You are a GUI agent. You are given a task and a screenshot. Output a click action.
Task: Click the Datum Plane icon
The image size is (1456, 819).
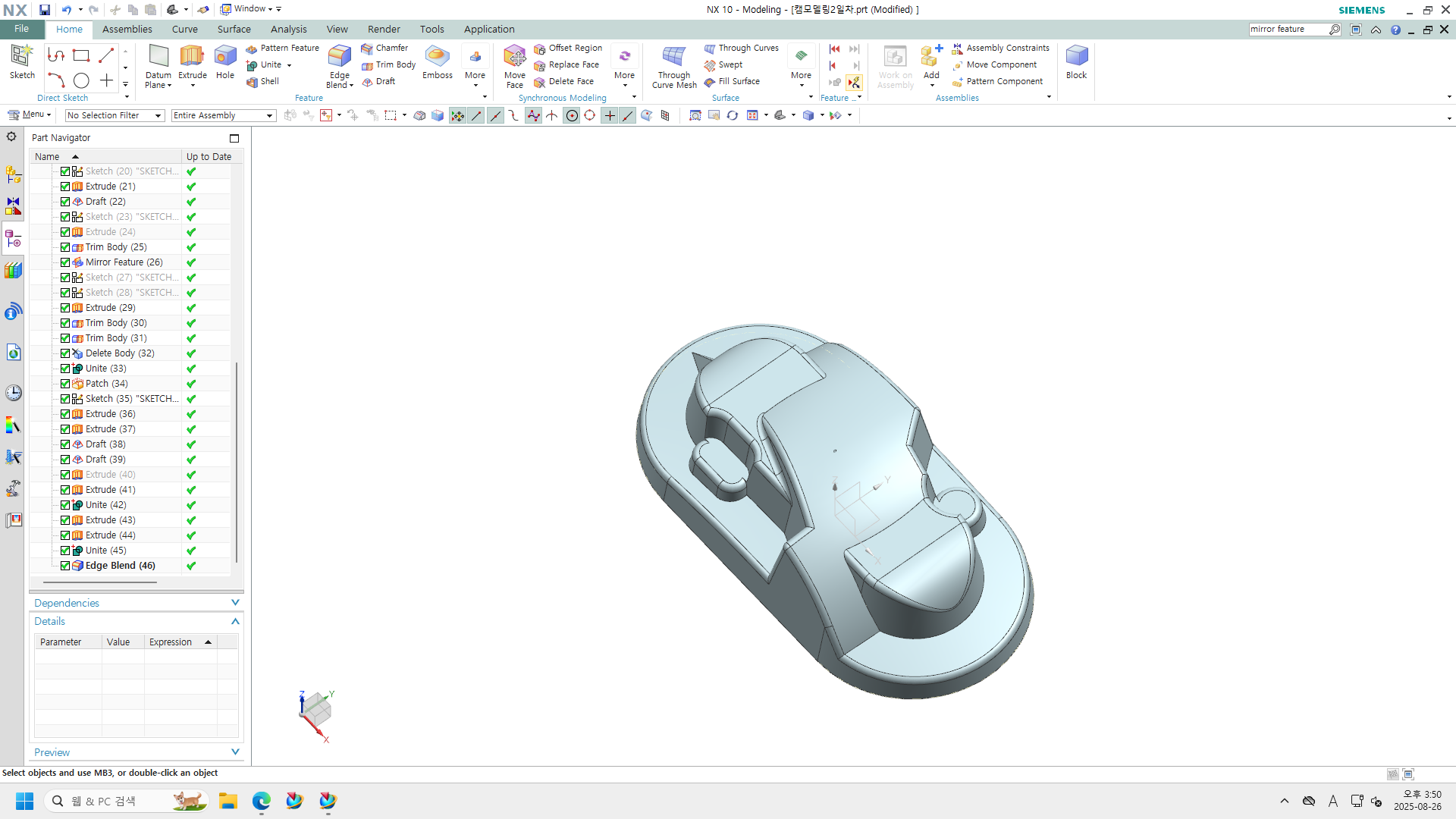pyautogui.click(x=158, y=57)
